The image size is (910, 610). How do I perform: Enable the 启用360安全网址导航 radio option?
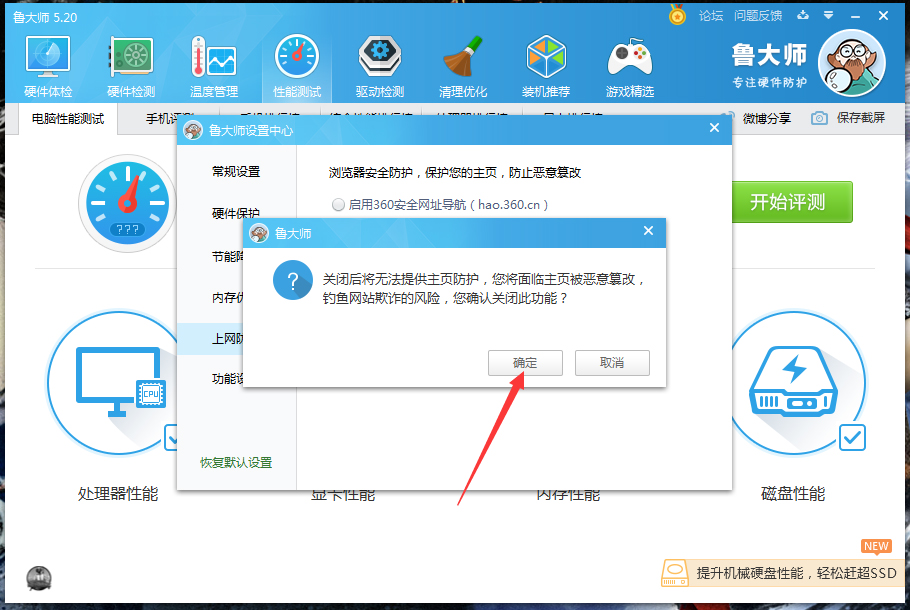[x=339, y=204]
